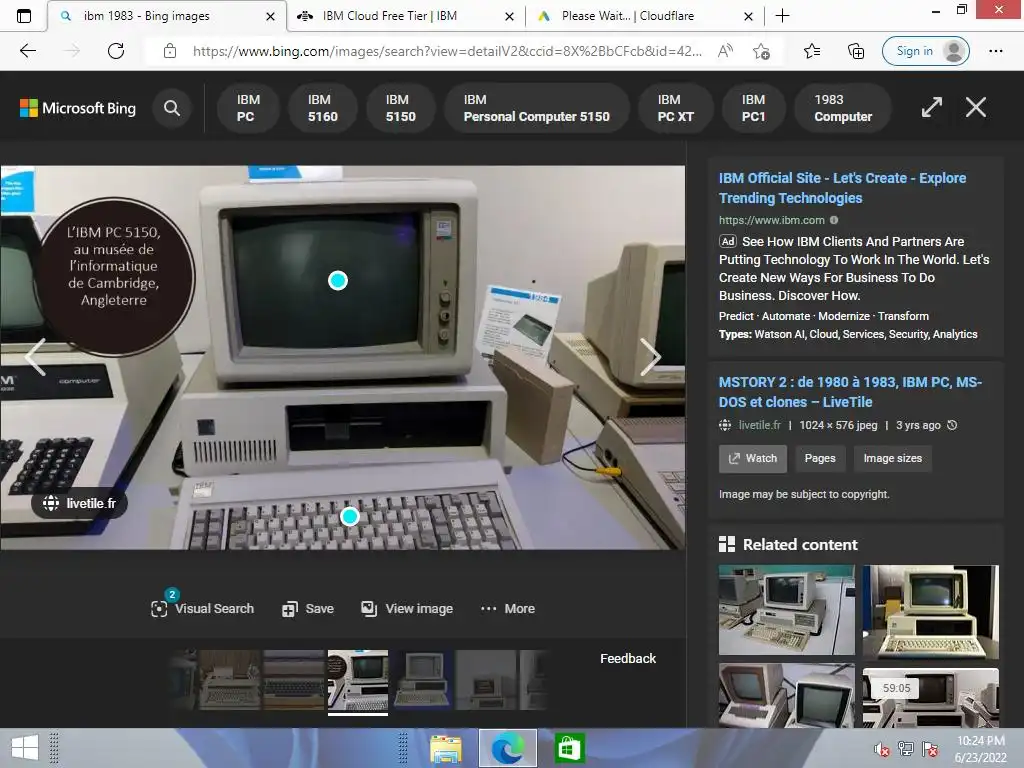Expand image viewer to full screen
Image resolution: width=1024 pixels, height=768 pixels.
point(931,107)
